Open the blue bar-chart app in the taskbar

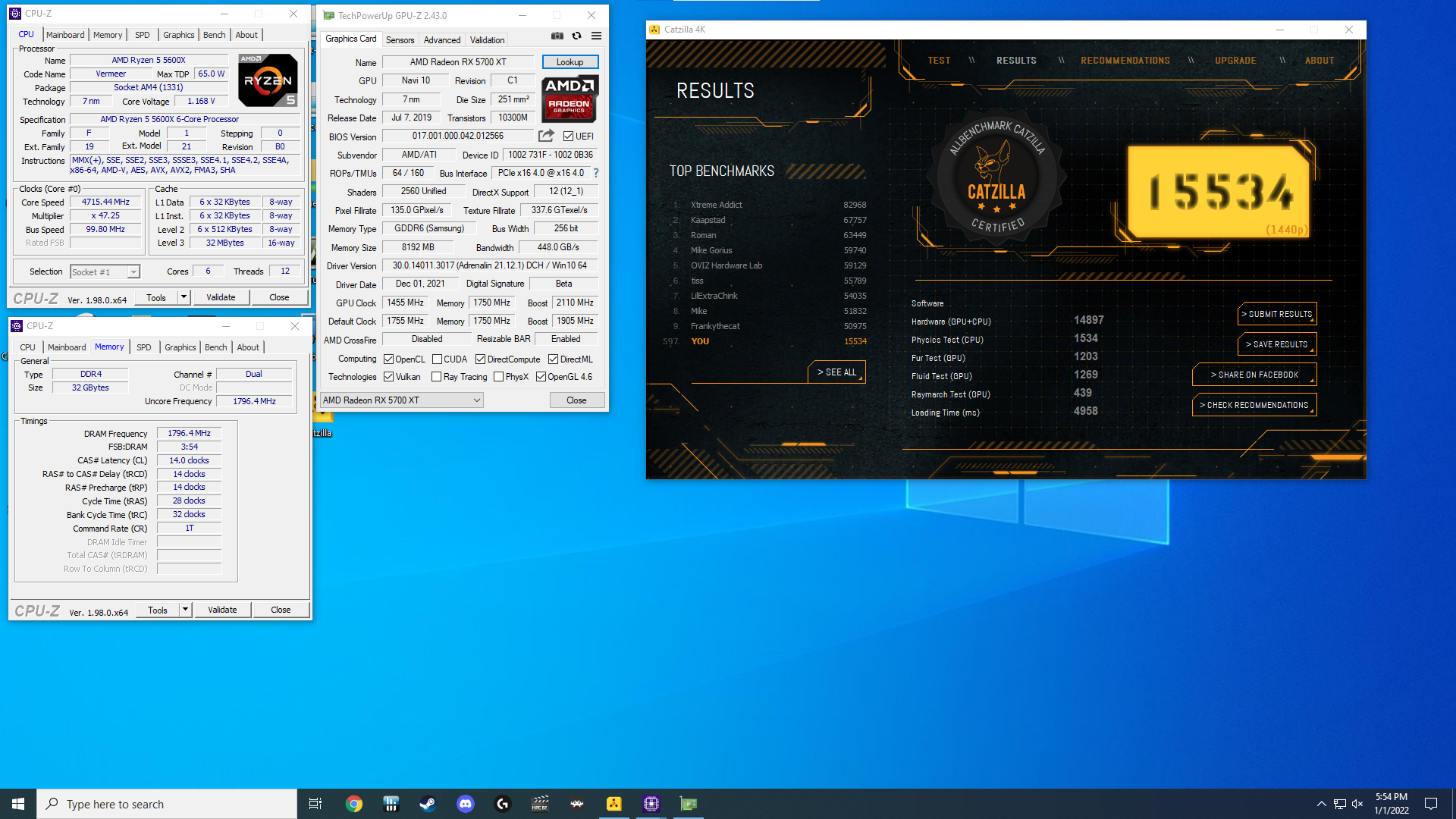click(391, 804)
